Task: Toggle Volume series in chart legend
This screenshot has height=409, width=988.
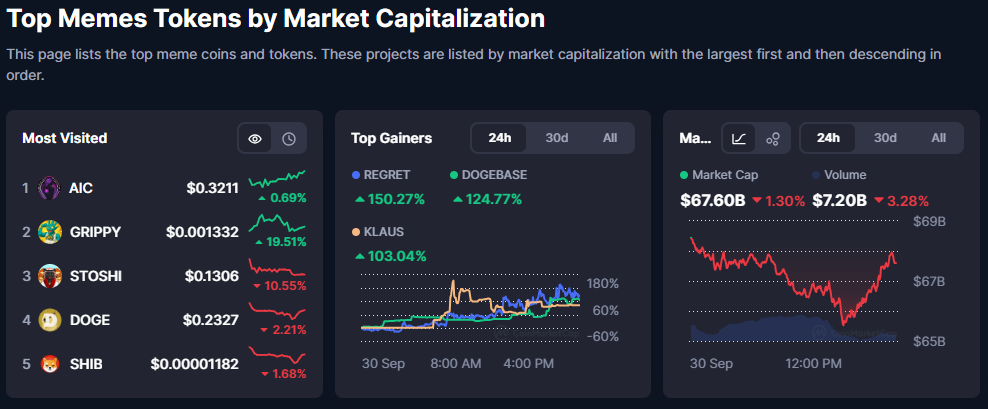Action: (845, 175)
